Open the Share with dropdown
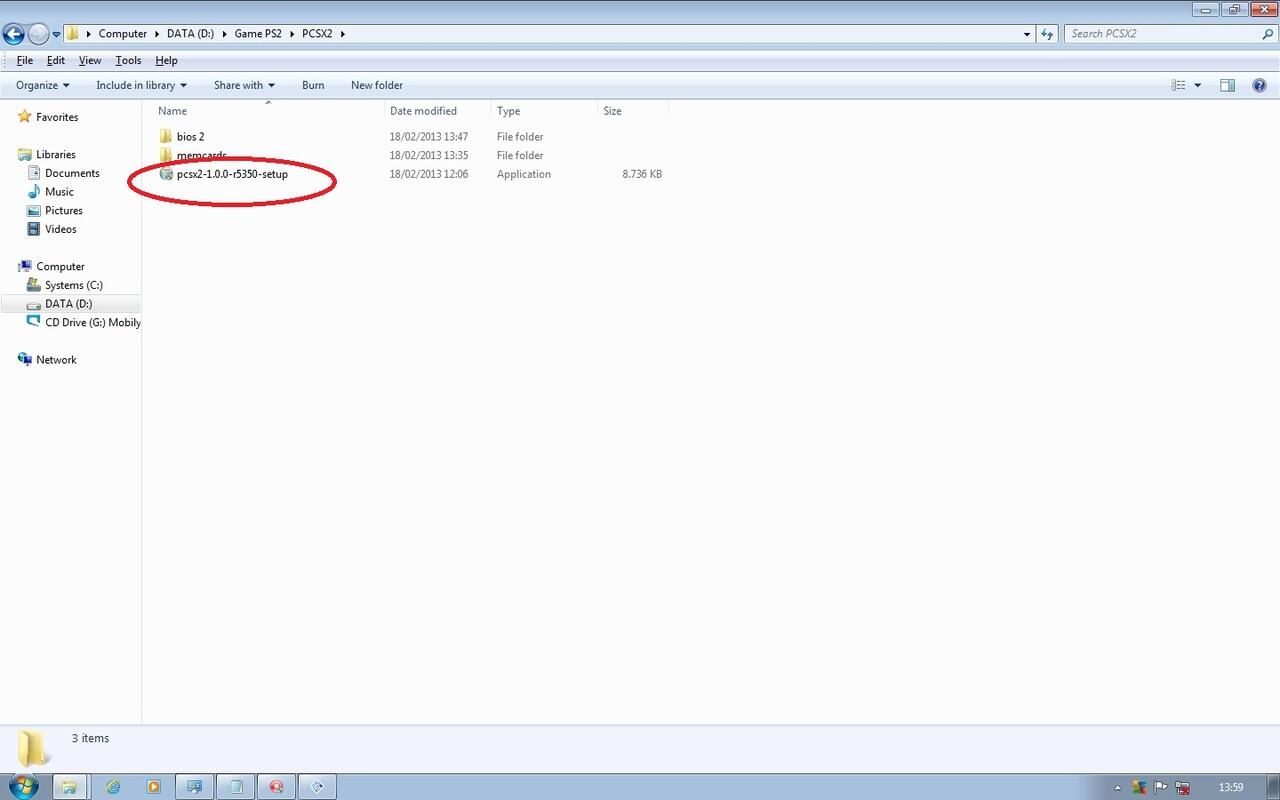The width and height of the screenshot is (1280, 800). 244,85
